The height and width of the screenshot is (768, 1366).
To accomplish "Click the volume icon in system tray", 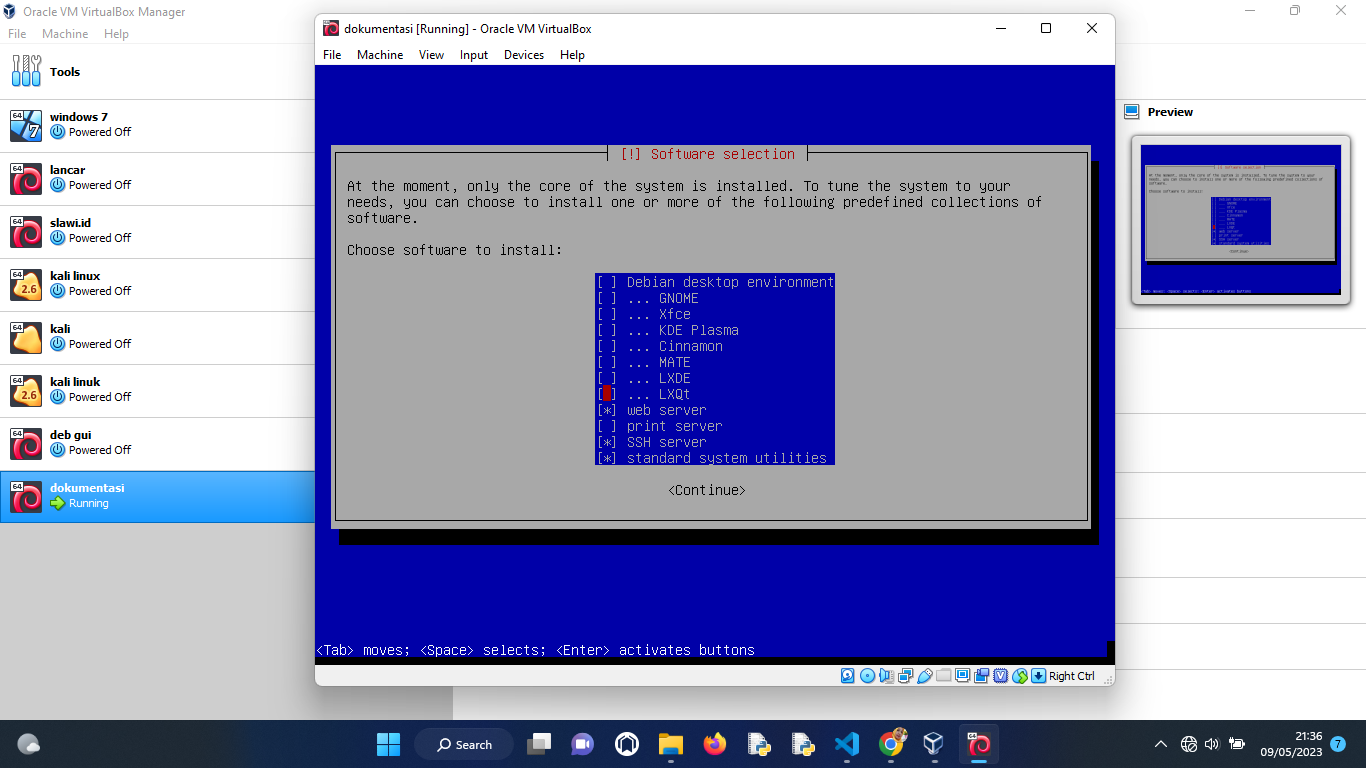I will (1212, 744).
